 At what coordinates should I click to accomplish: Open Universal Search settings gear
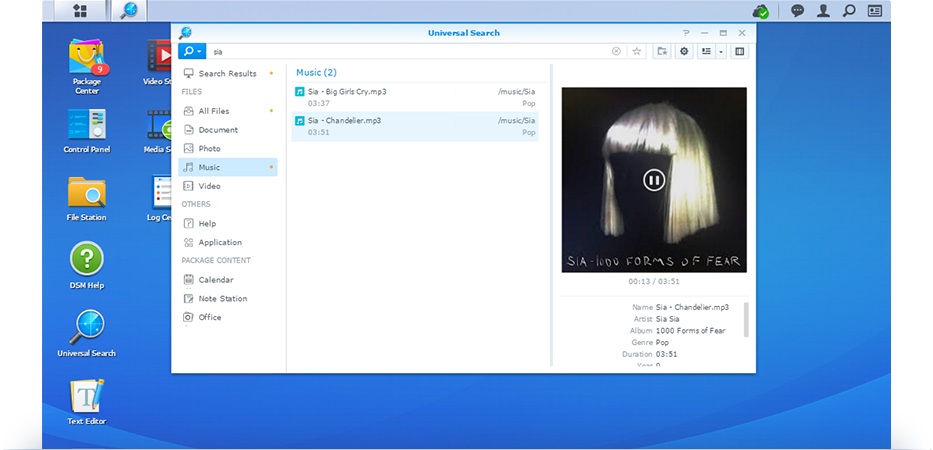coord(684,51)
